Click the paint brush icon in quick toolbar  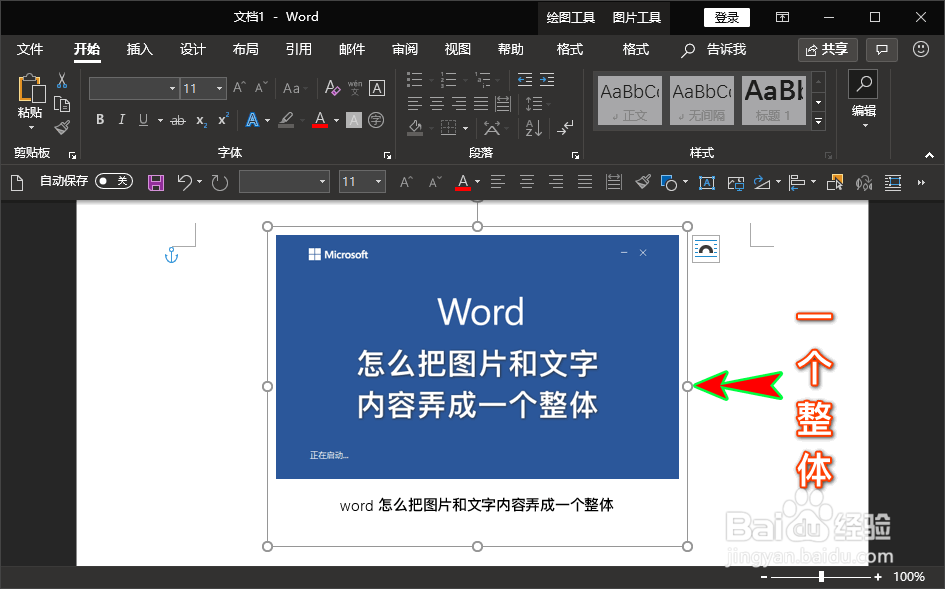click(x=644, y=181)
